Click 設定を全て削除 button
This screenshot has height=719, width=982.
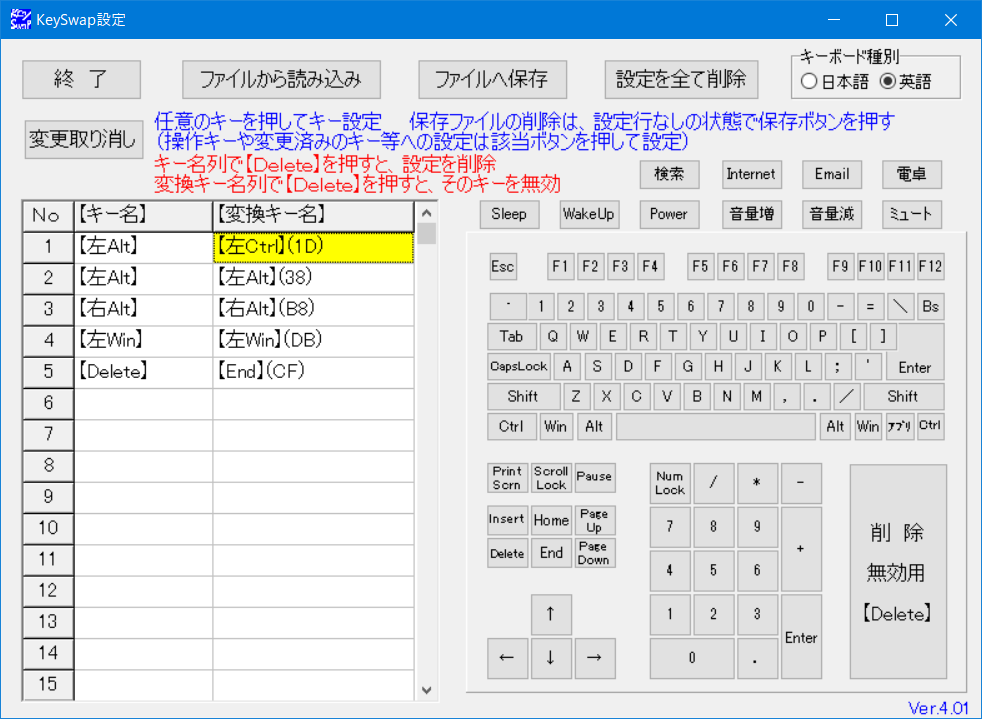tap(681, 80)
